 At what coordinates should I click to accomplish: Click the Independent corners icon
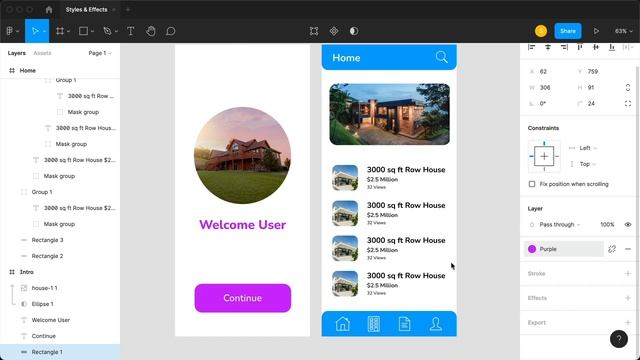628,104
